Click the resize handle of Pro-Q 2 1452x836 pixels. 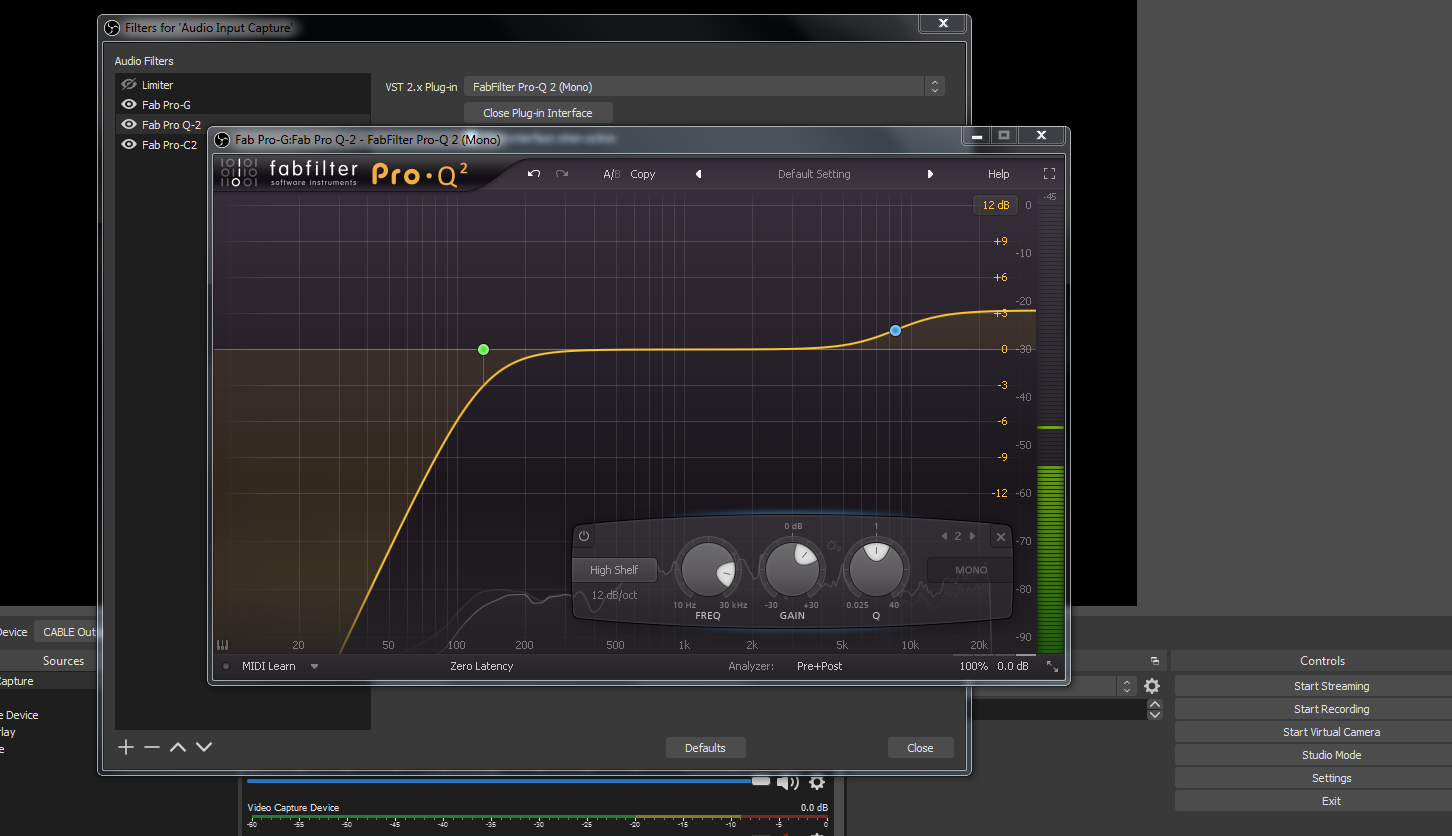pyautogui.click(x=1052, y=666)
